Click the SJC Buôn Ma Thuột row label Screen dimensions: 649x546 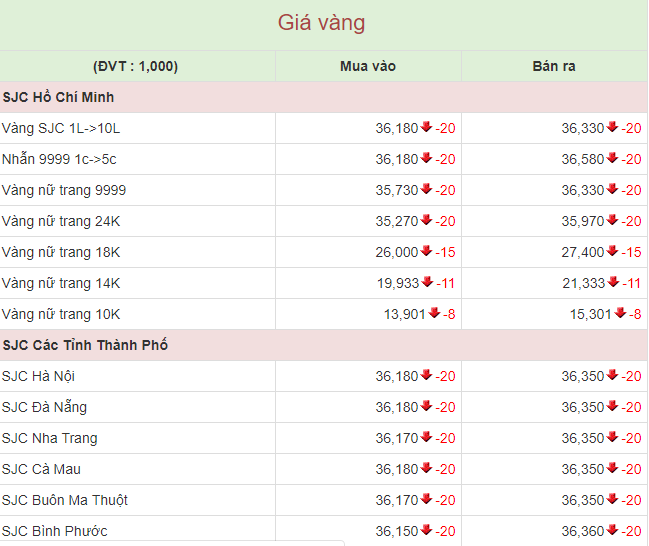point(65,500)
